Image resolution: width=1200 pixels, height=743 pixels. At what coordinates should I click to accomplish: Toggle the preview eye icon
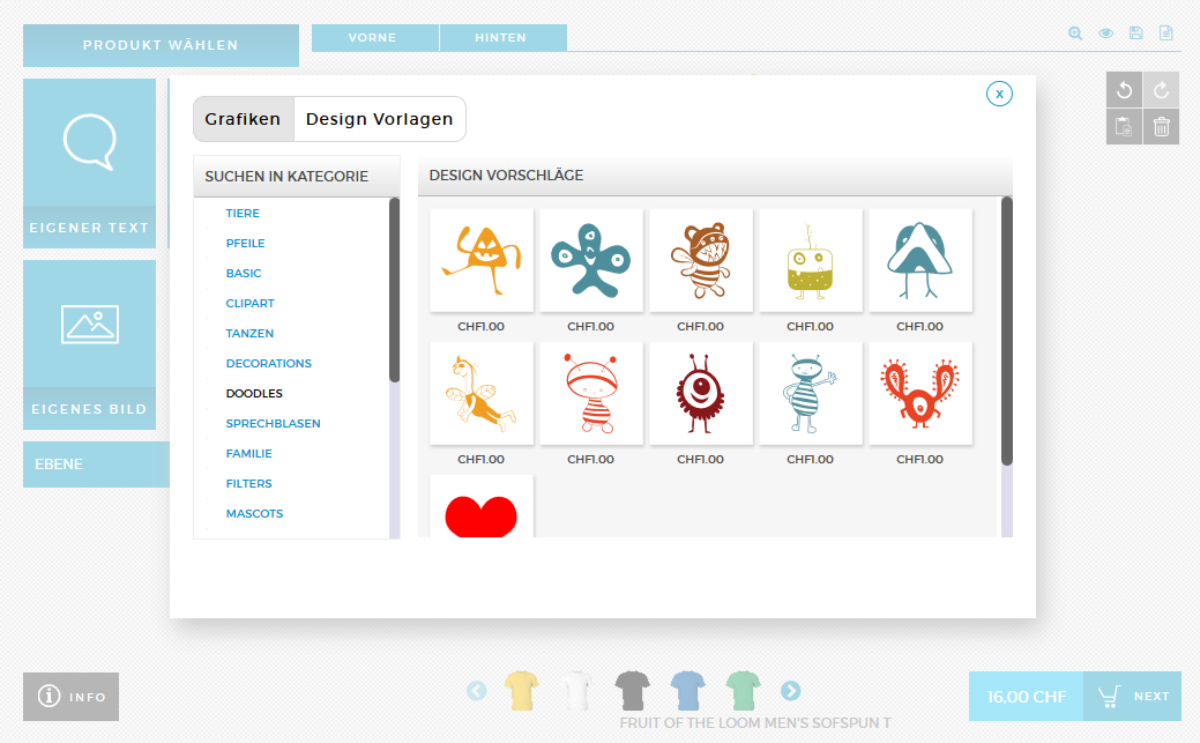pyautogui.click(x=1106, y=33)
